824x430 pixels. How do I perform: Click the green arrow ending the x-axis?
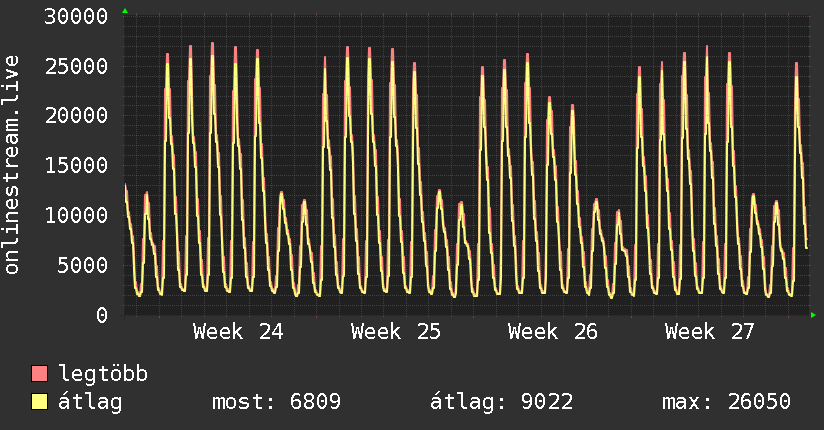(813, 315)
